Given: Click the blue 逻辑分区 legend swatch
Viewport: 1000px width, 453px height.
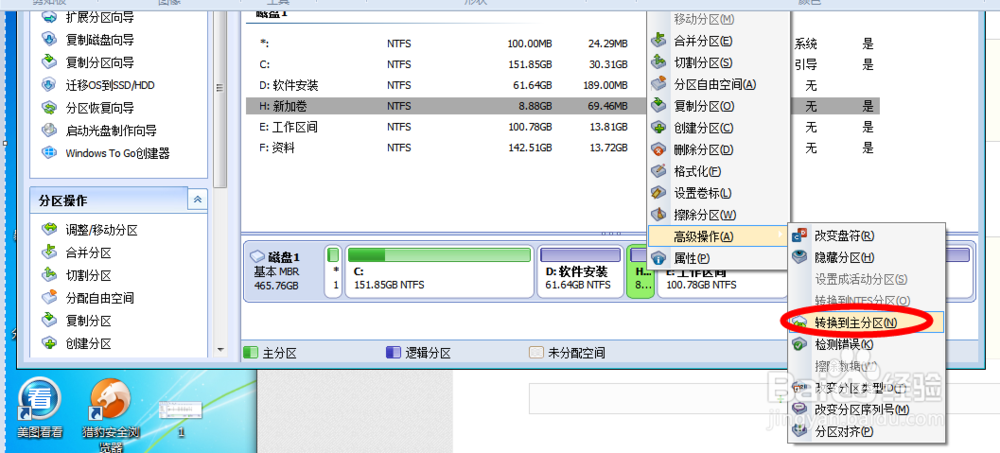Looking at the screenshot, I should pyautogui.click(x=392, y=353).
